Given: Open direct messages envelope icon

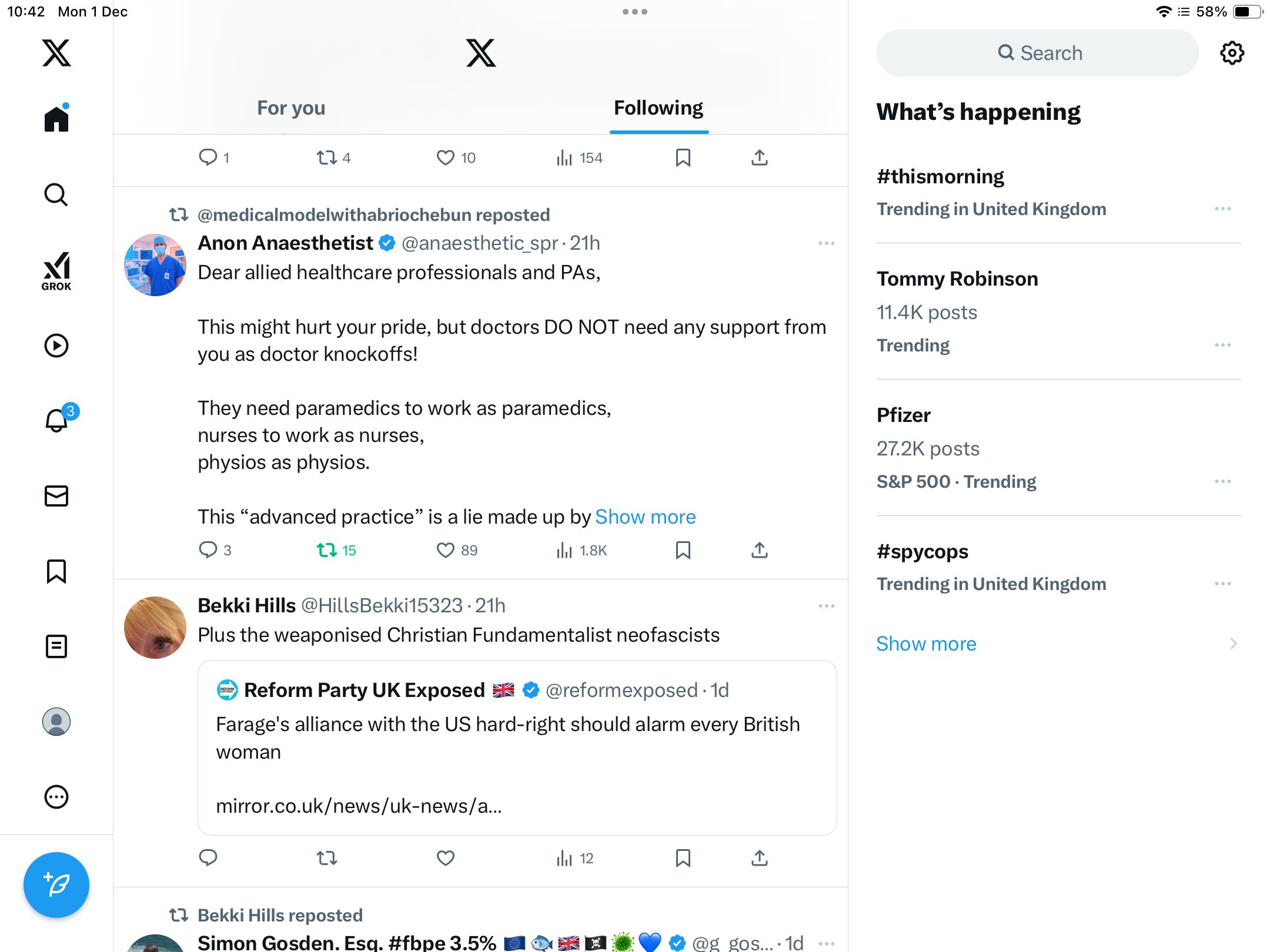Looking at the screenshot, I should 56,496.
